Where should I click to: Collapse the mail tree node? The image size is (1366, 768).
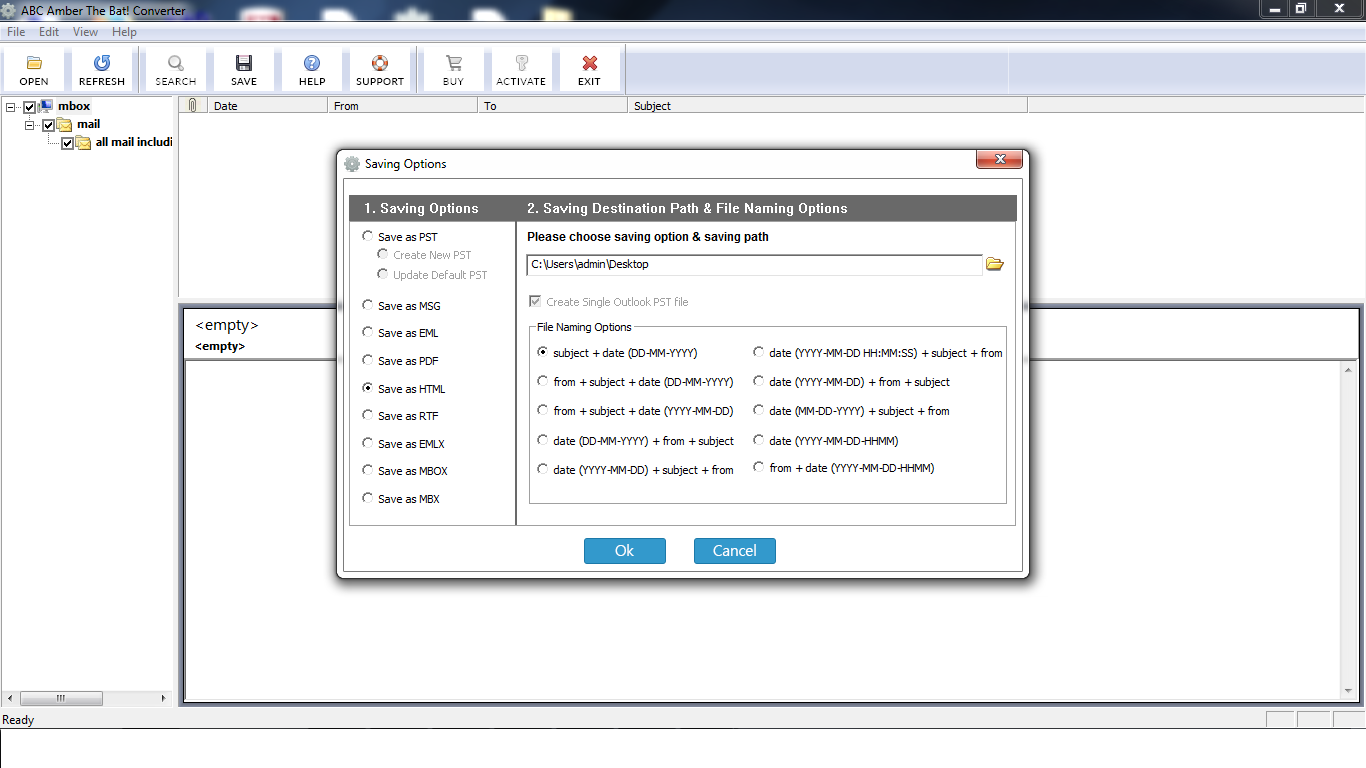coord(30,125)
